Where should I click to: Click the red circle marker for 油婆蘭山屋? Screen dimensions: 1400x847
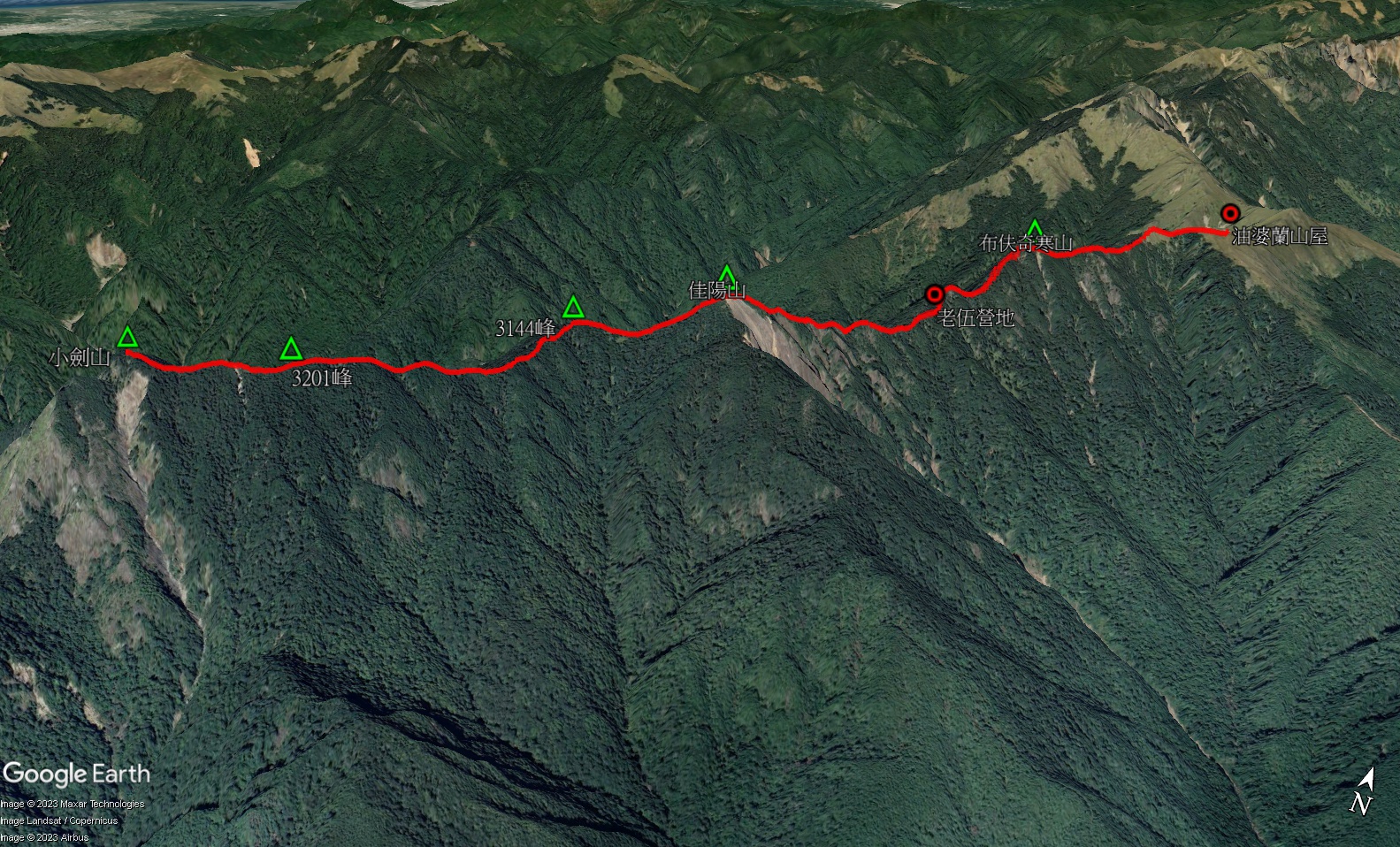[x=1230, y=213]
